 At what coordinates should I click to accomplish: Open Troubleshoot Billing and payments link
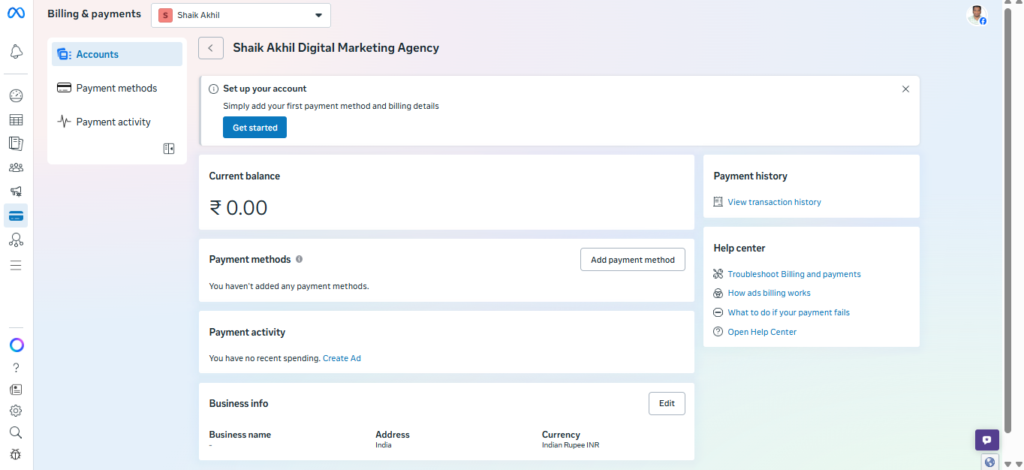(794, 274)
